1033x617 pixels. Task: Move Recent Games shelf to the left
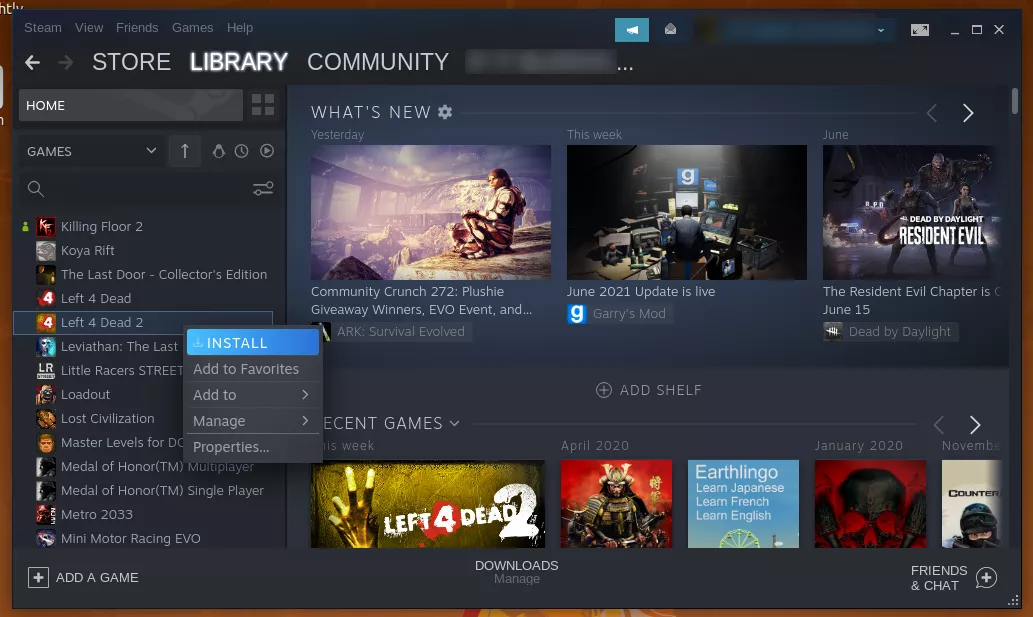pos(939,425)
